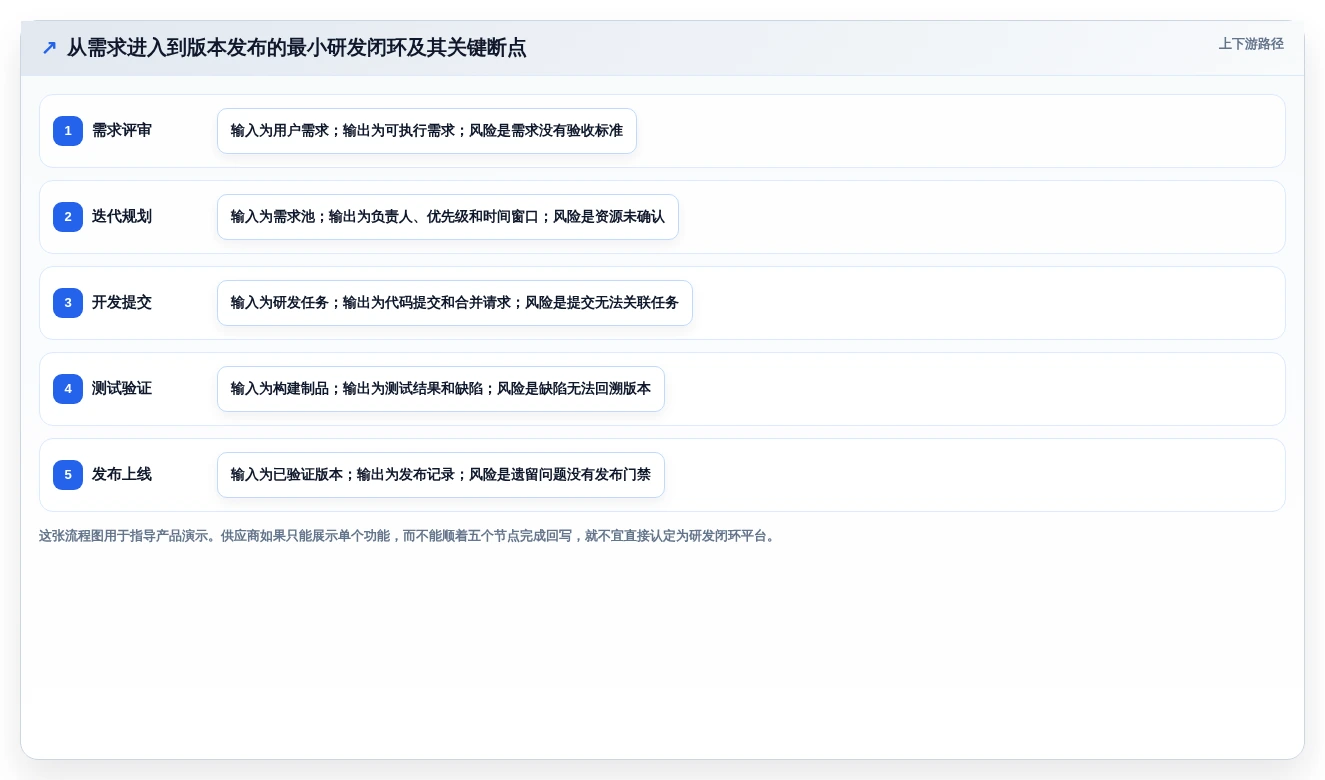Screen dimensions: 1325x780
Task: Select step number 2 badge
Action: (68, 217)
